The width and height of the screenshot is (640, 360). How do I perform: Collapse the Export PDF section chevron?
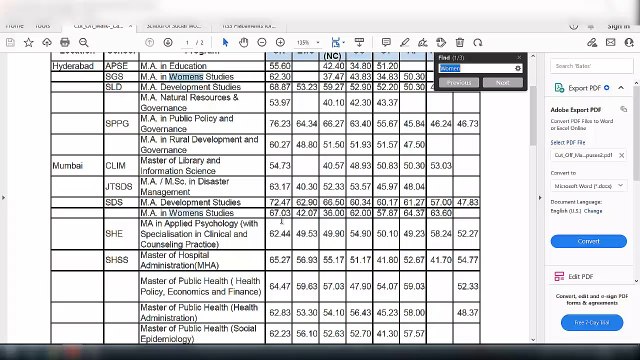[621, 88]
